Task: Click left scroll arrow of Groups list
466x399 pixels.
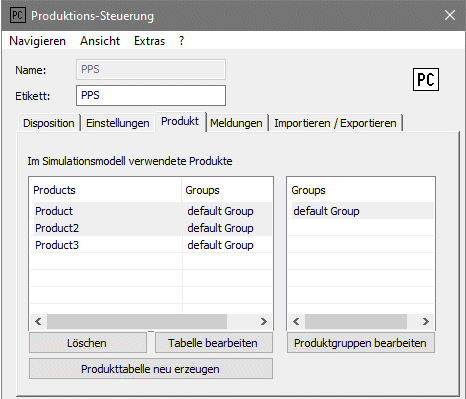Action: click(296, 321)
